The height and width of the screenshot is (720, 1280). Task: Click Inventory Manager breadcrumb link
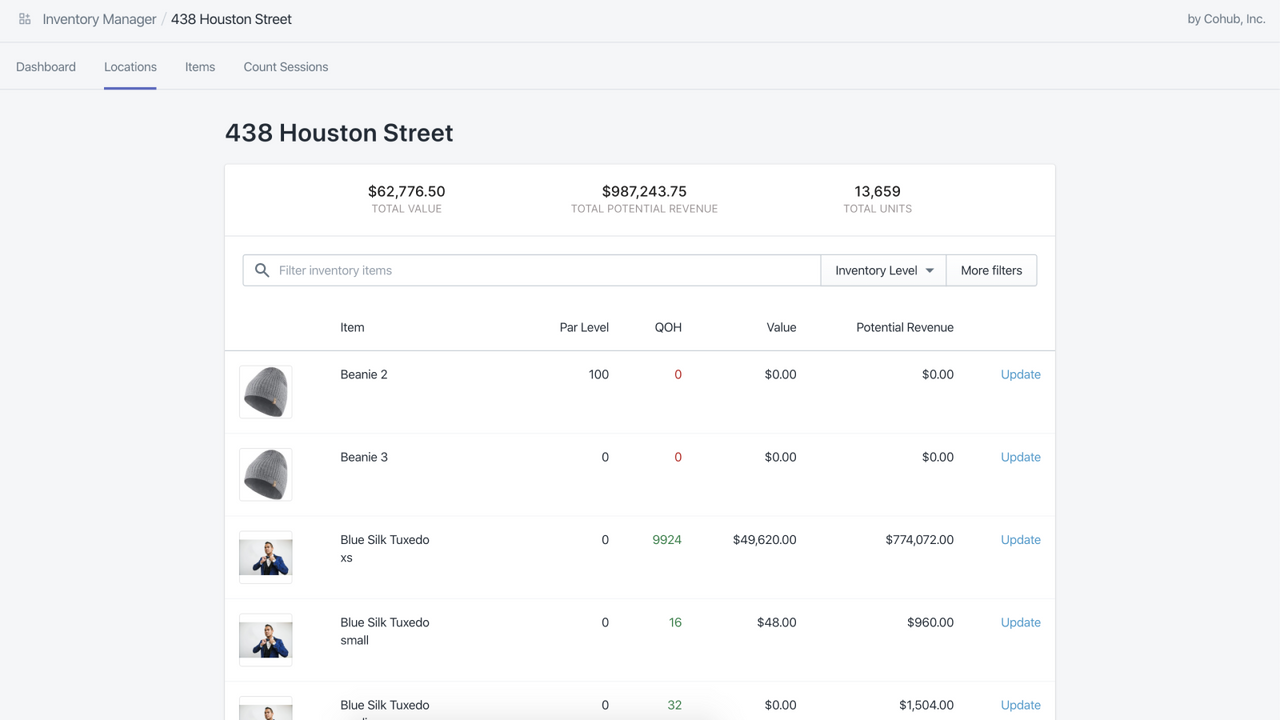click(99, 19)
